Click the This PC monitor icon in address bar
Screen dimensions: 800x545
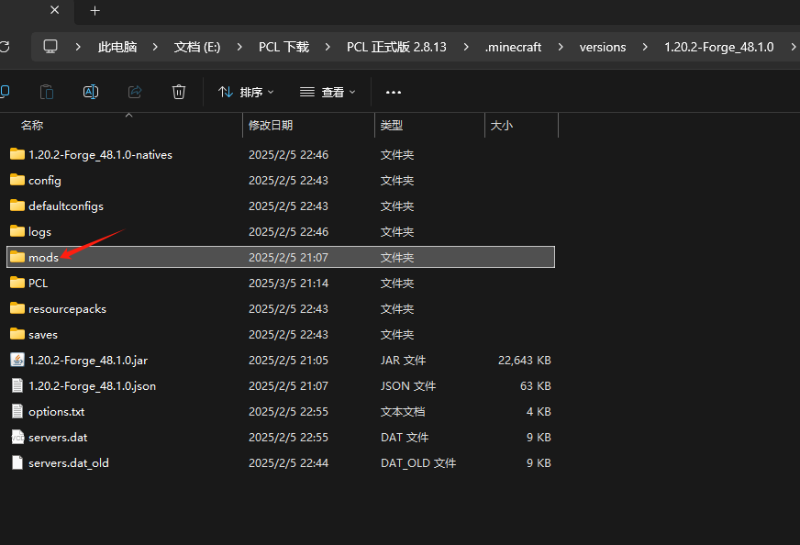point(51,47)
